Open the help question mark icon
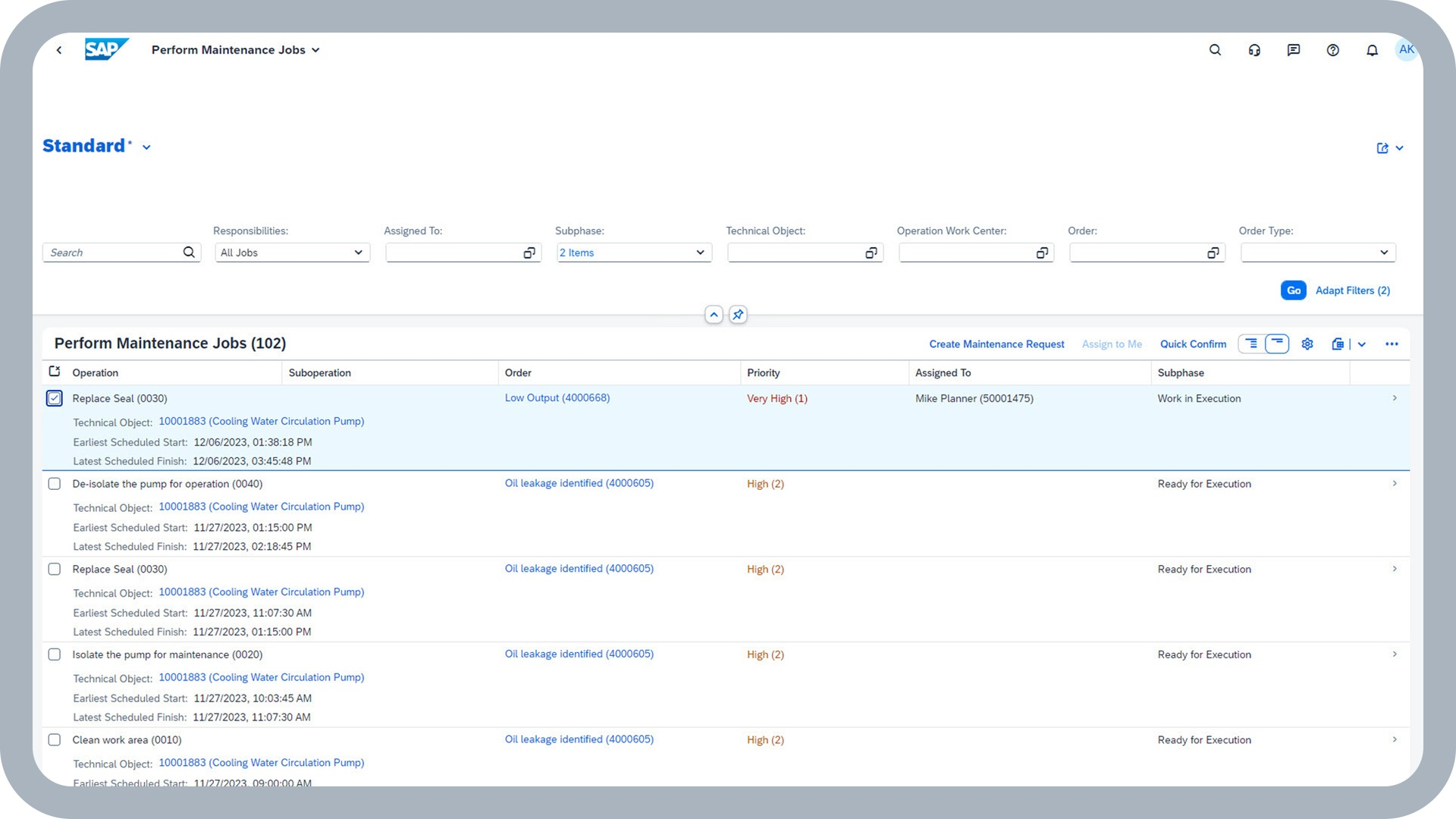 (x=1333, y=50)
